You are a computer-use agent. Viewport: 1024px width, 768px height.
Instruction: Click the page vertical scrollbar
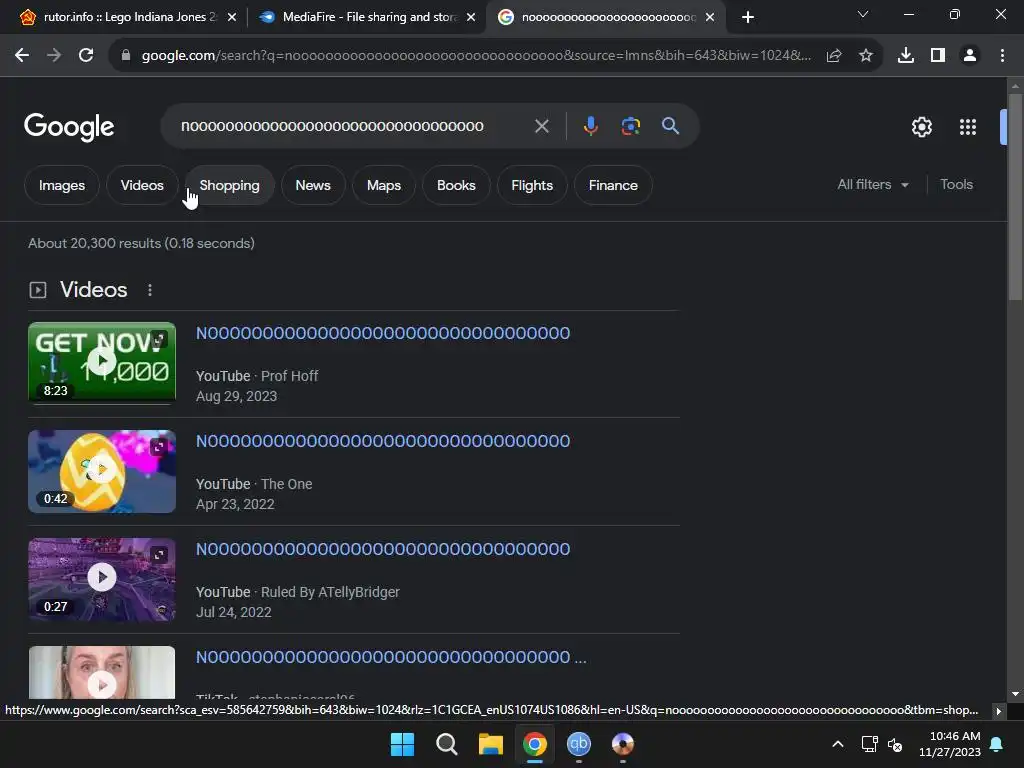(1015, 196)
